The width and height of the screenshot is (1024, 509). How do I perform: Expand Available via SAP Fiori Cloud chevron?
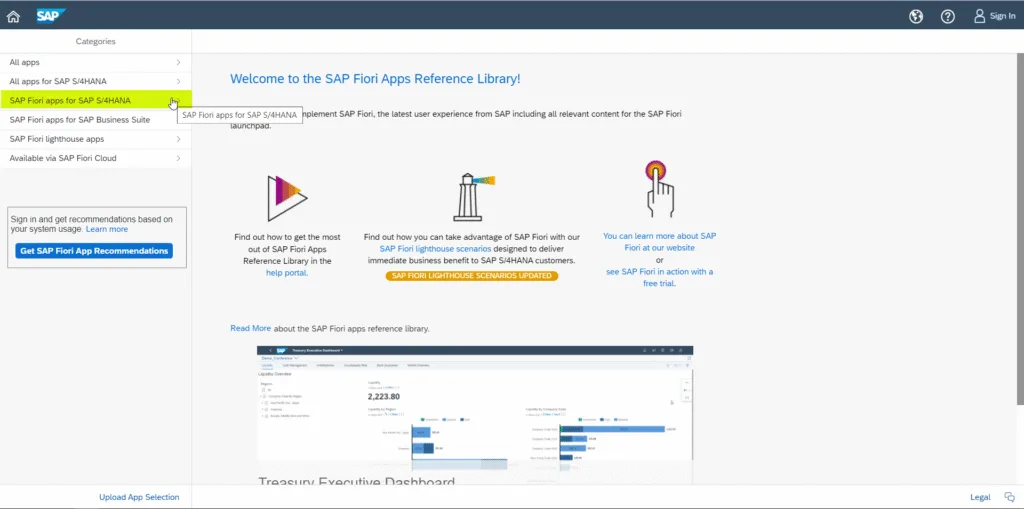click(x=178, y=158)
